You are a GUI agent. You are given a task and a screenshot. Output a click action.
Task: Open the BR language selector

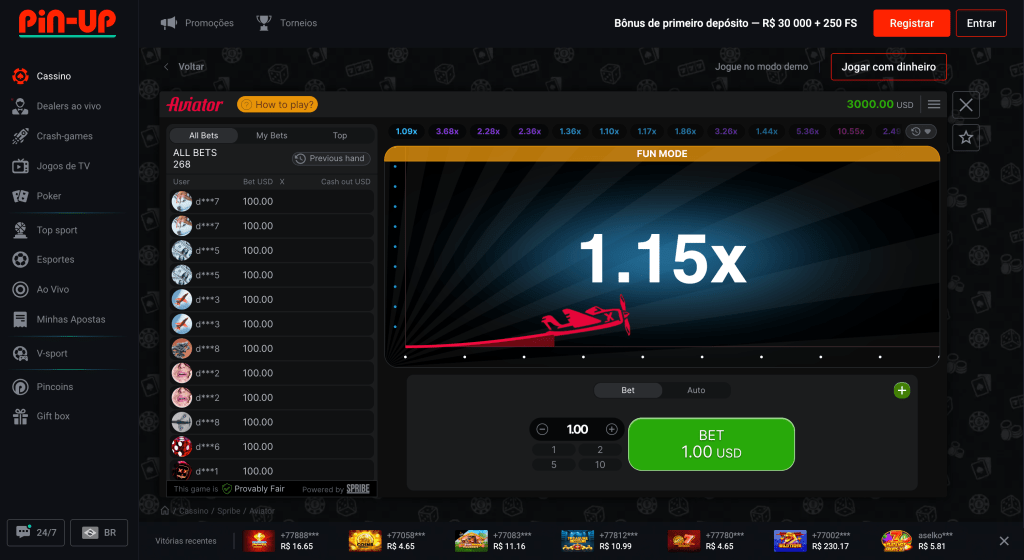100,533
